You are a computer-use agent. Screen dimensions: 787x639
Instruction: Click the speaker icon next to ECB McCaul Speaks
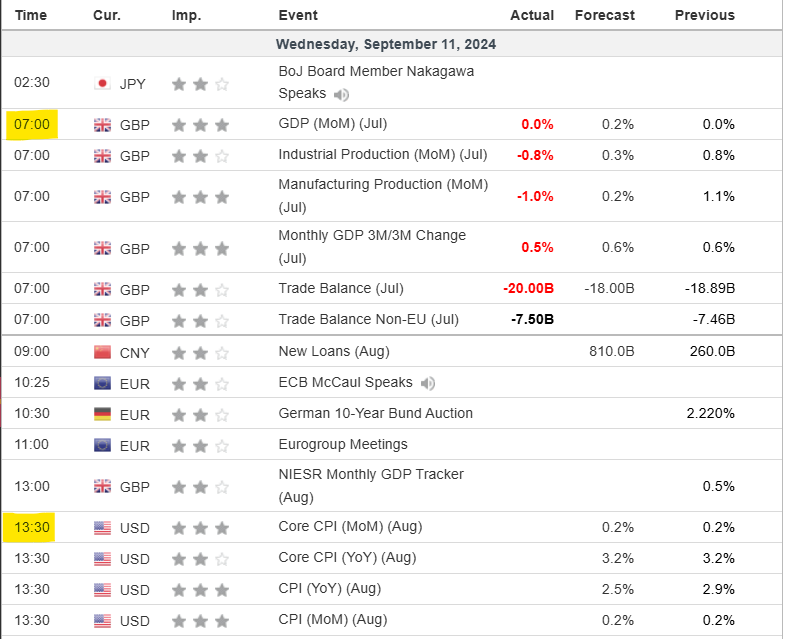[x=428, y=383]
